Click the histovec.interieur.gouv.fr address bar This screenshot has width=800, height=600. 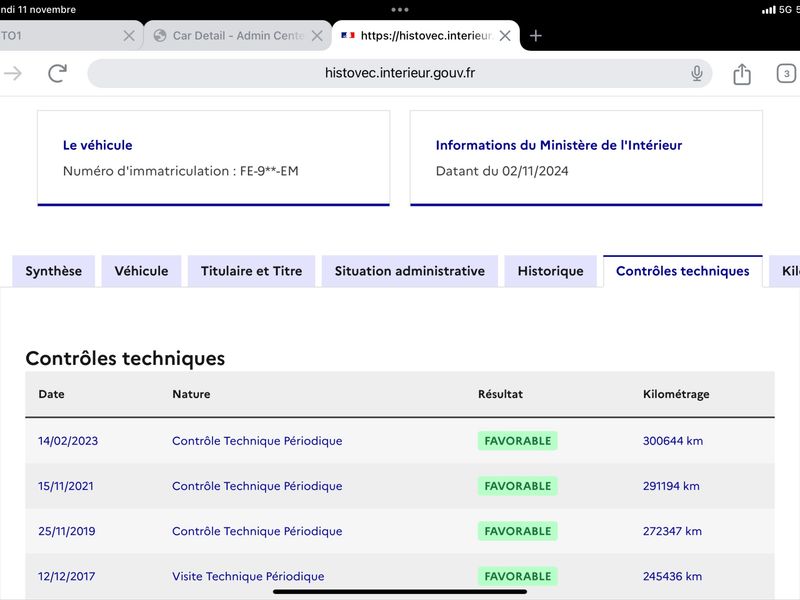[x=399, y=73]
